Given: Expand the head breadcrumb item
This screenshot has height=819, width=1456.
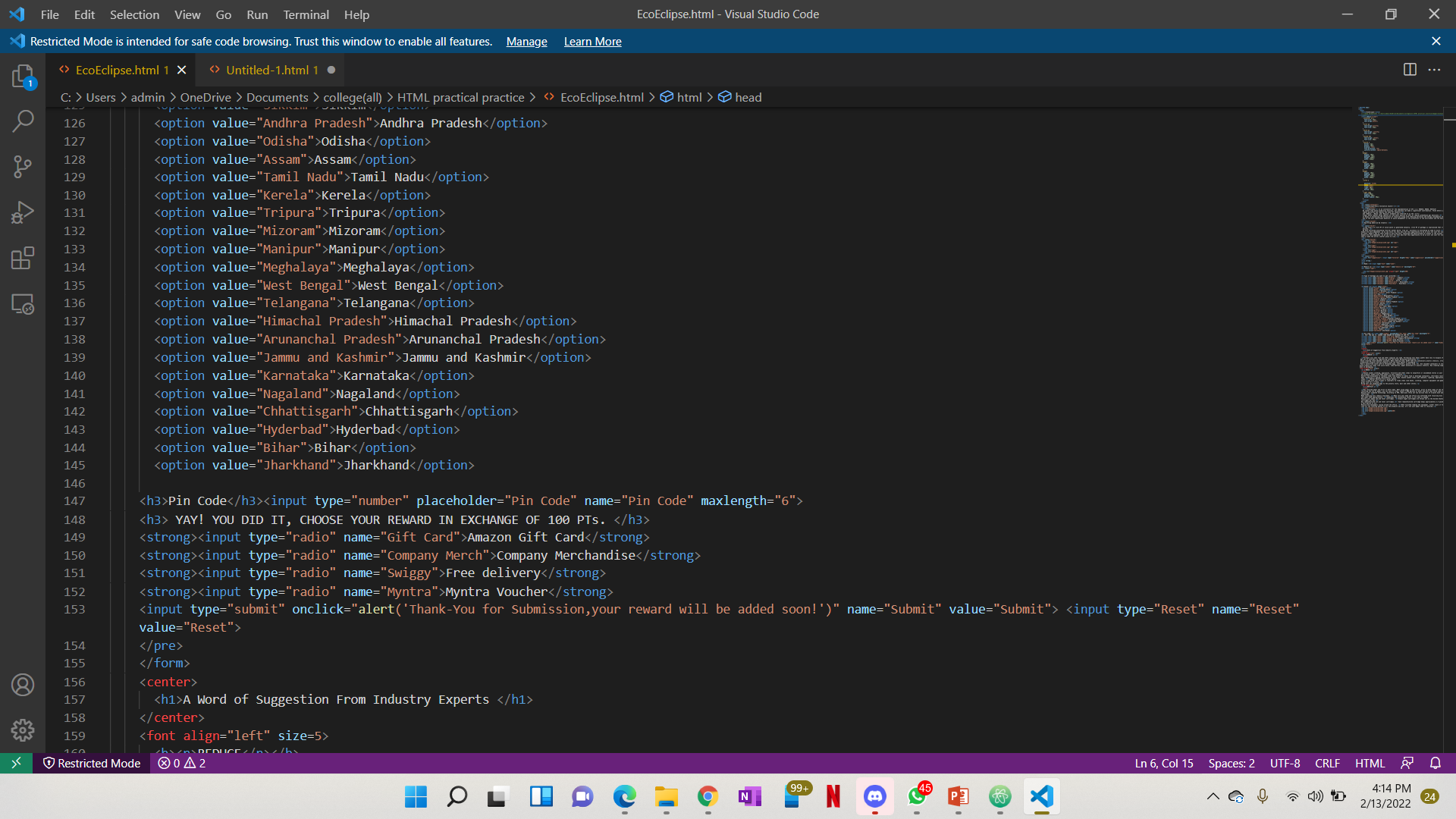Looking at the screenshot, I should tap(748, 97).
